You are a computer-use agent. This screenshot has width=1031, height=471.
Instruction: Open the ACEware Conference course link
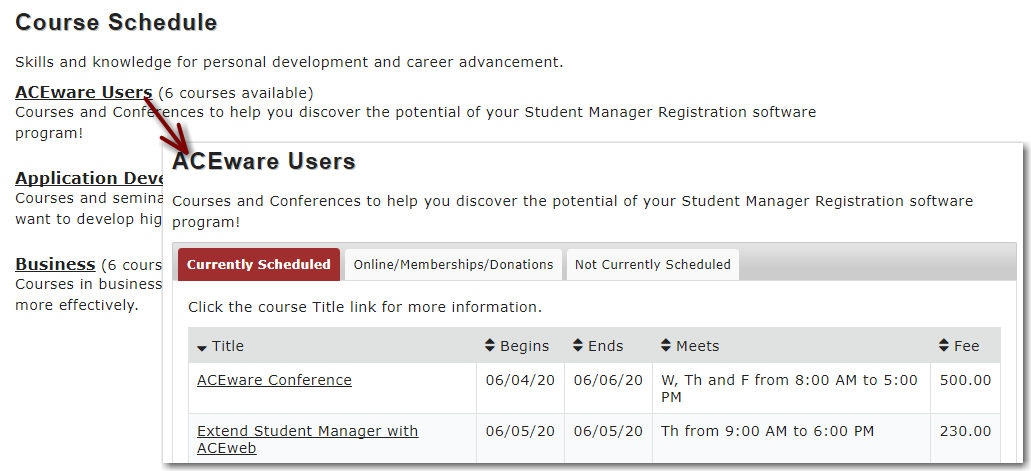pos(274,380)
